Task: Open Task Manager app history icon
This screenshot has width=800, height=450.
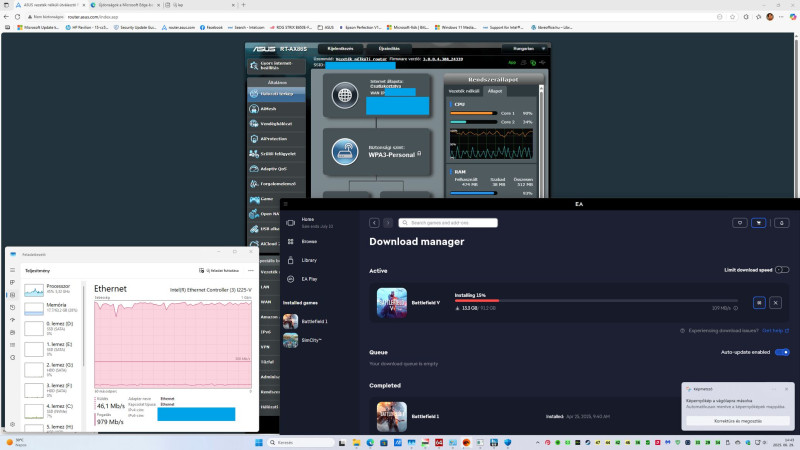Action: click(x=13, y=307)
